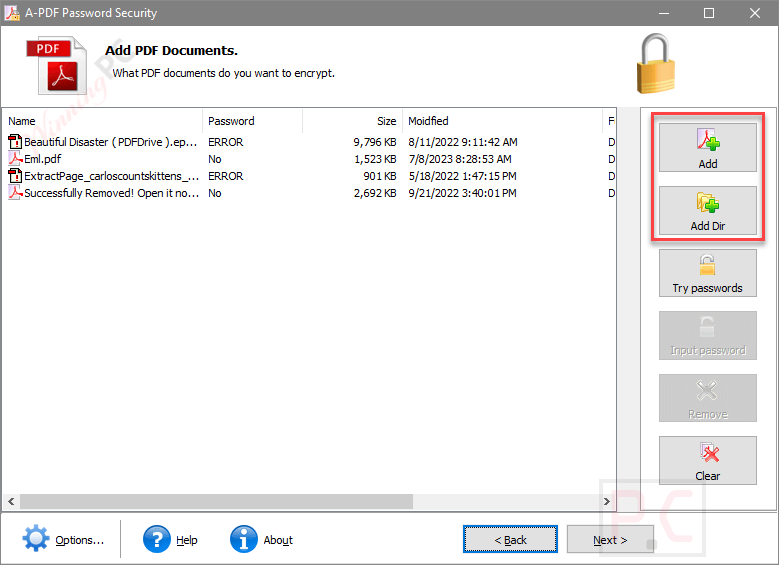Click the Add Dir folder button
Image resolution: width=779 pixels, height=565 pixels.
pyautogui.click(x=707, y=210)
